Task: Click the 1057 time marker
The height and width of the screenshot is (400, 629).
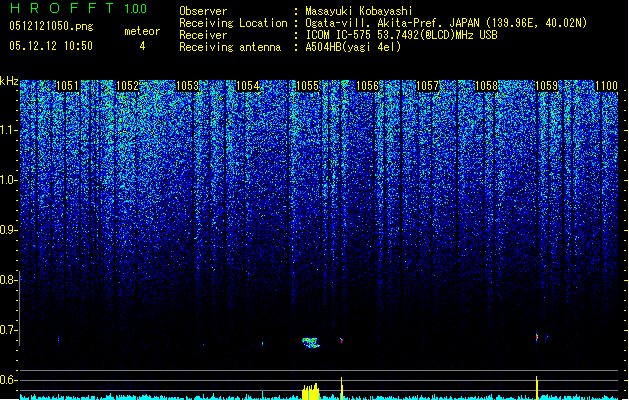Action: coord(428,86)
